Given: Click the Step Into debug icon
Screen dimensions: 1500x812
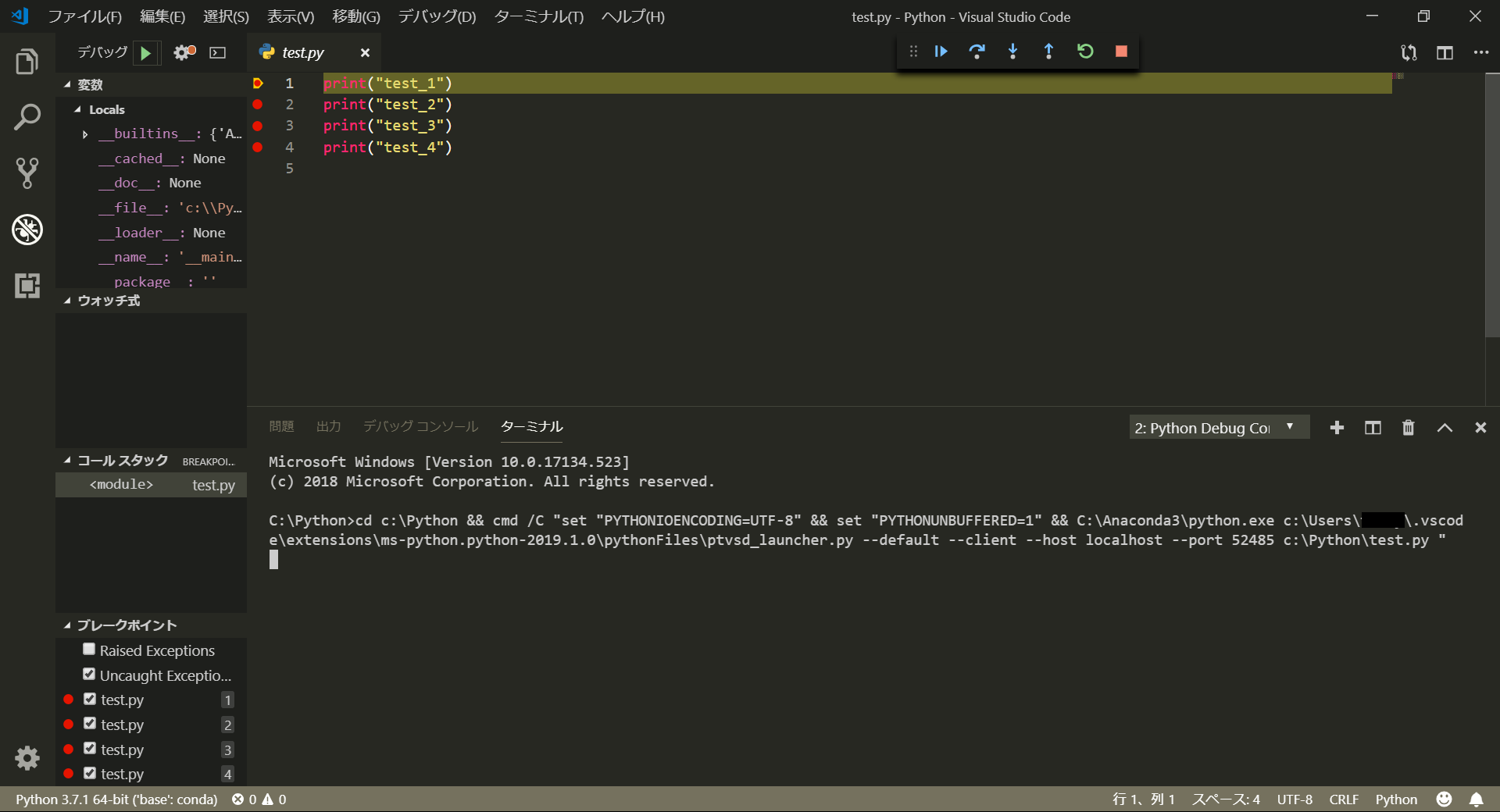Looking at the screenshot, I should click(x=1012, y=52).
